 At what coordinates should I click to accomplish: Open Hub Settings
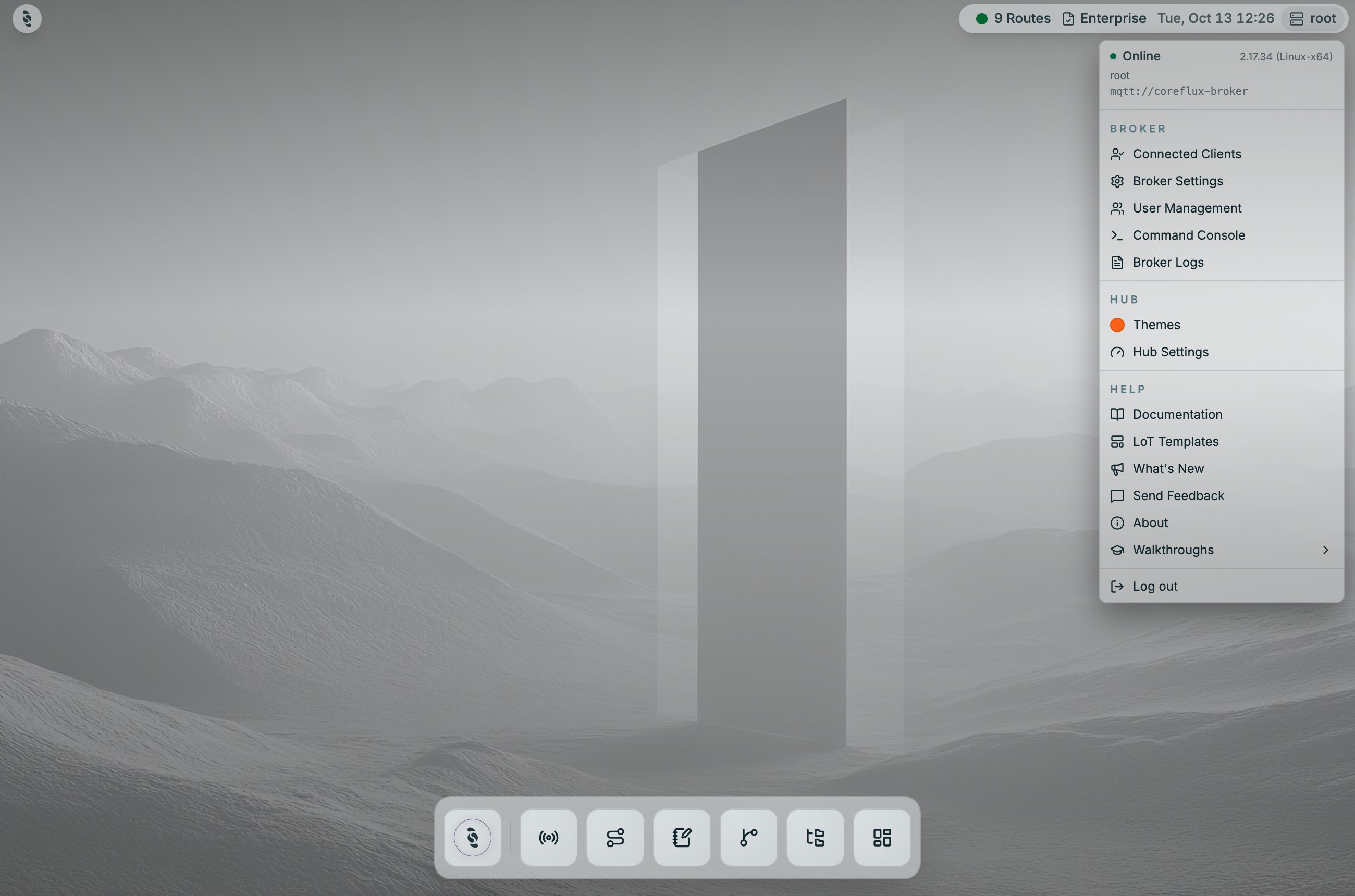[x=1221, y=352]
